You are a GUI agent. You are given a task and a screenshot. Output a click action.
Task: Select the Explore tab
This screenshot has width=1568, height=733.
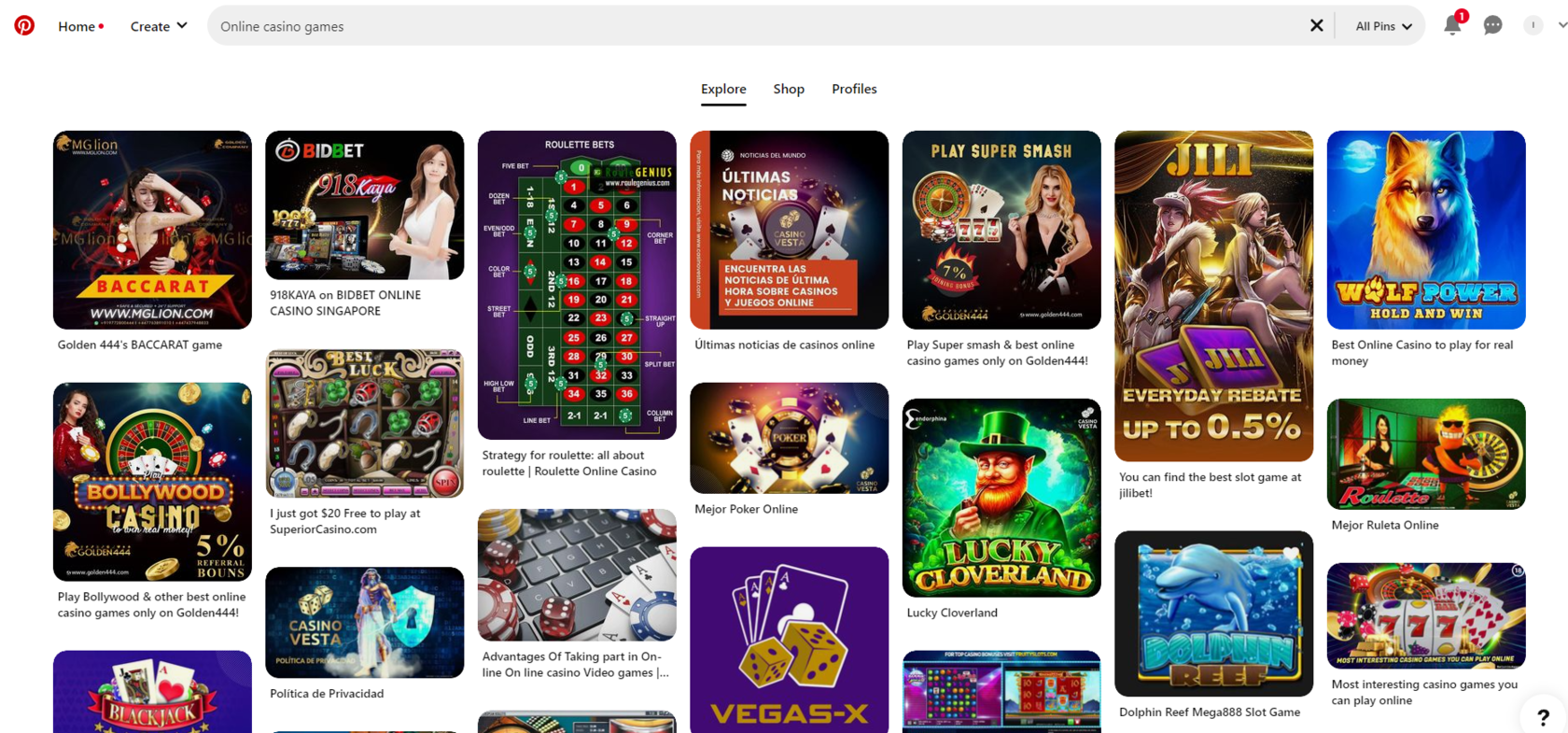click(723, 89)
